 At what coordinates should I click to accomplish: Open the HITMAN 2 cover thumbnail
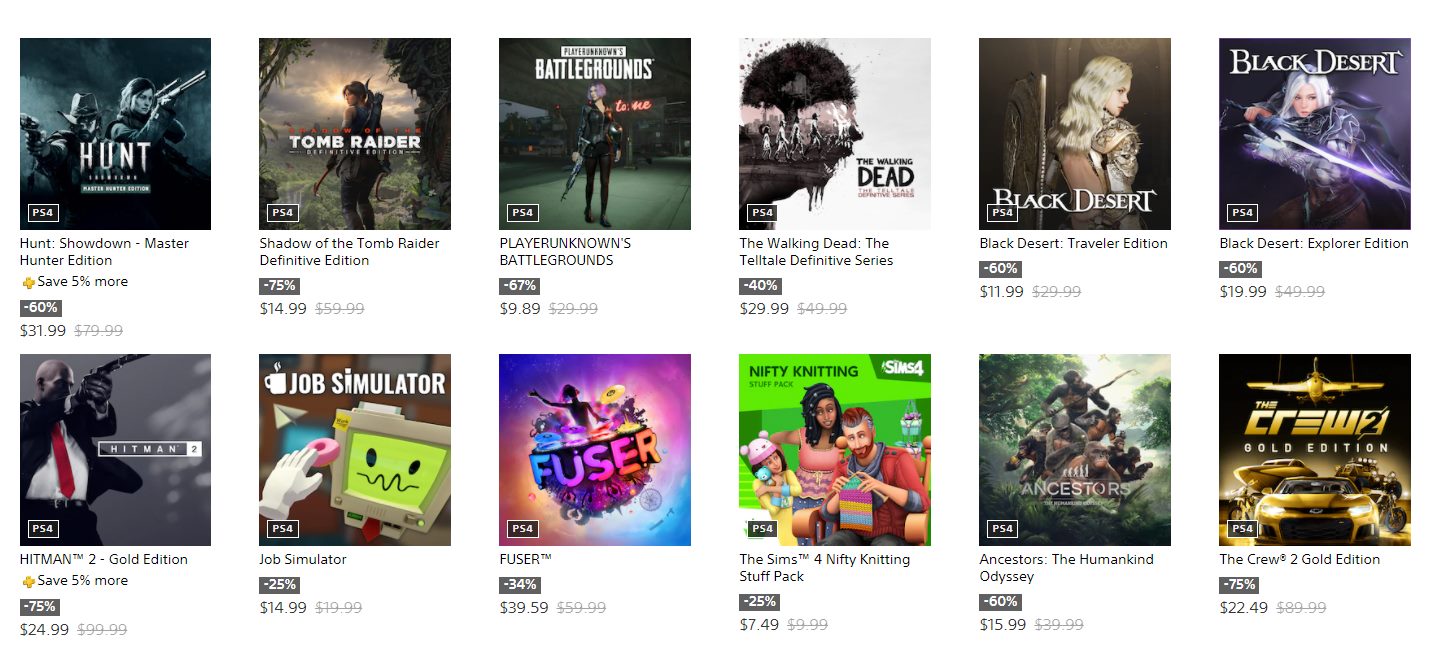pos(115,450)
